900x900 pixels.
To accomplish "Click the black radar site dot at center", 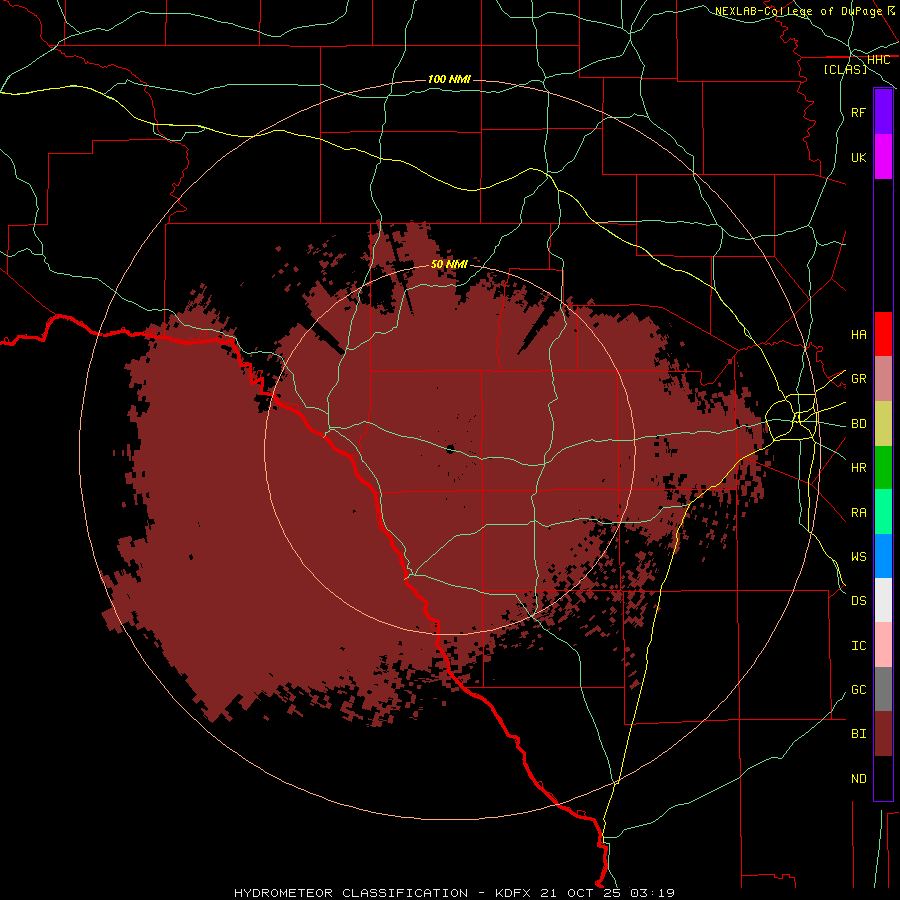I will click(x=450, y=449).
